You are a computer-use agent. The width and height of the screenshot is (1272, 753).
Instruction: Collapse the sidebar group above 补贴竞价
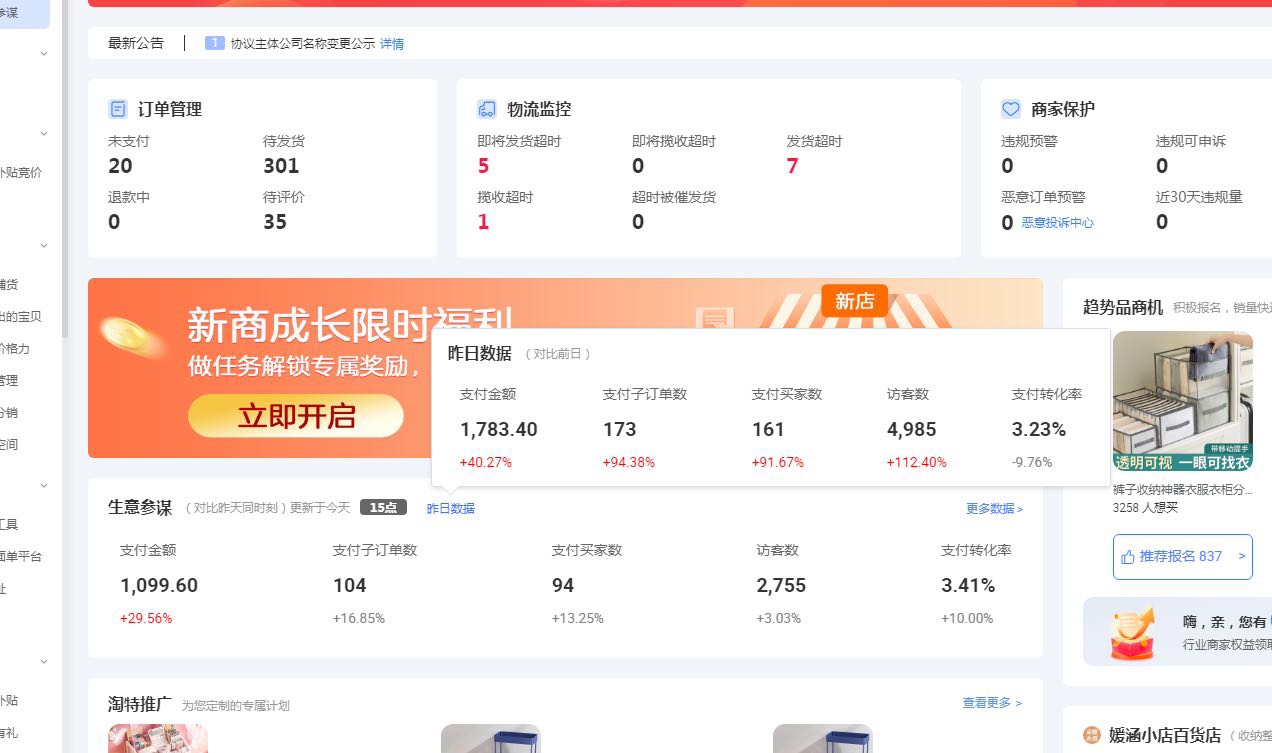tap(44, 133)
